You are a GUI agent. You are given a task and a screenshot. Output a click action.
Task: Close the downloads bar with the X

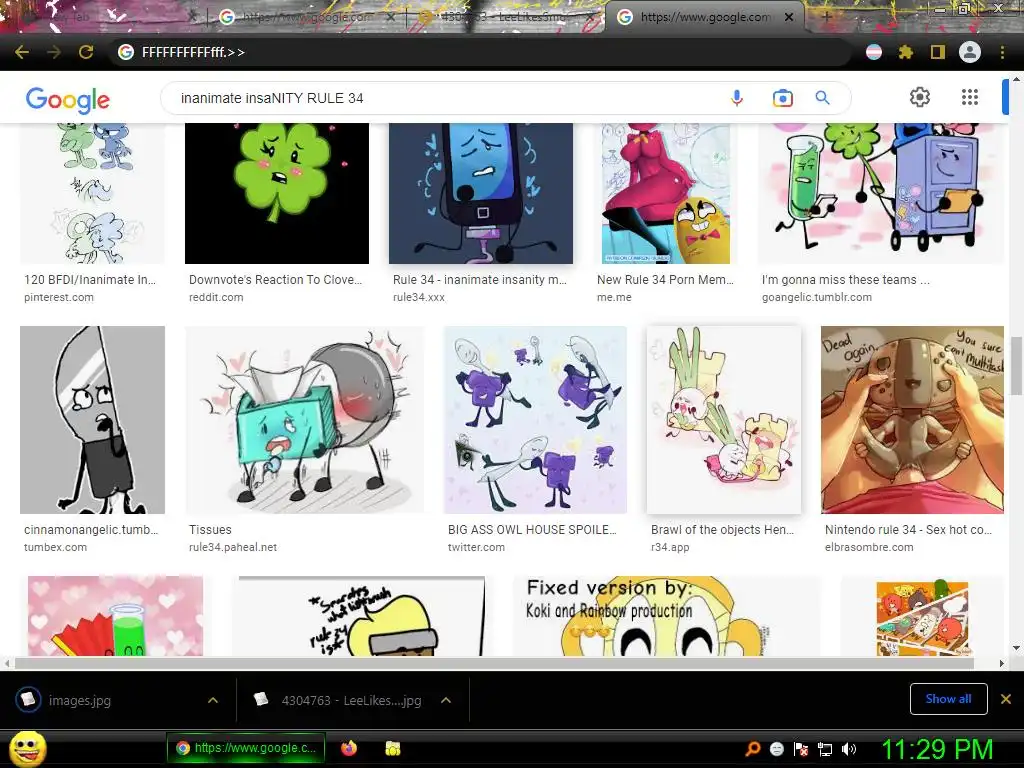pyautogui.click(x=1006, y=699)
